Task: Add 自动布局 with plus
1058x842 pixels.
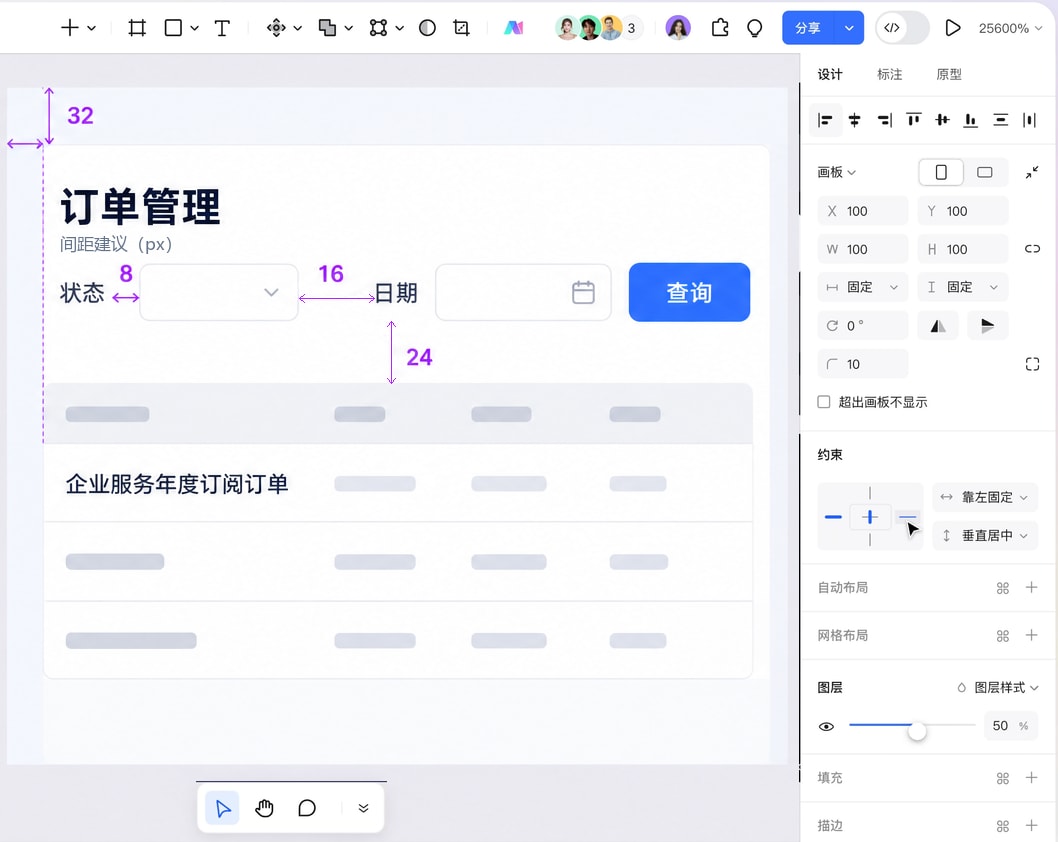Action: 1031,588
